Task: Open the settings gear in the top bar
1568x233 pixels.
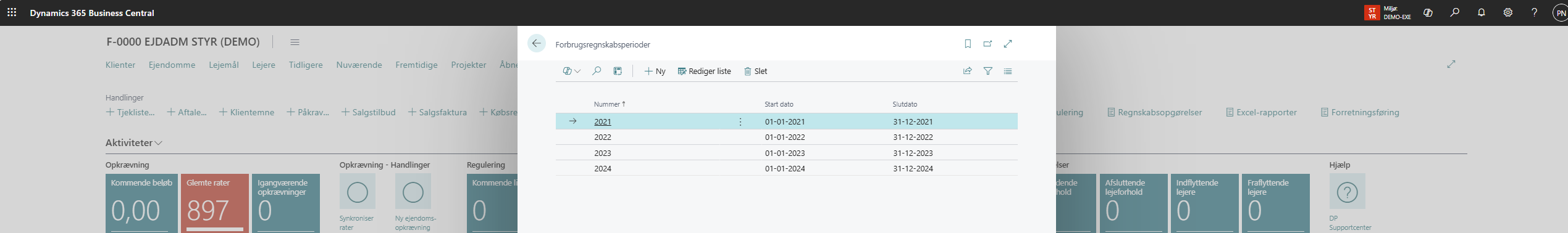Action: click(x=1507, y=12)
